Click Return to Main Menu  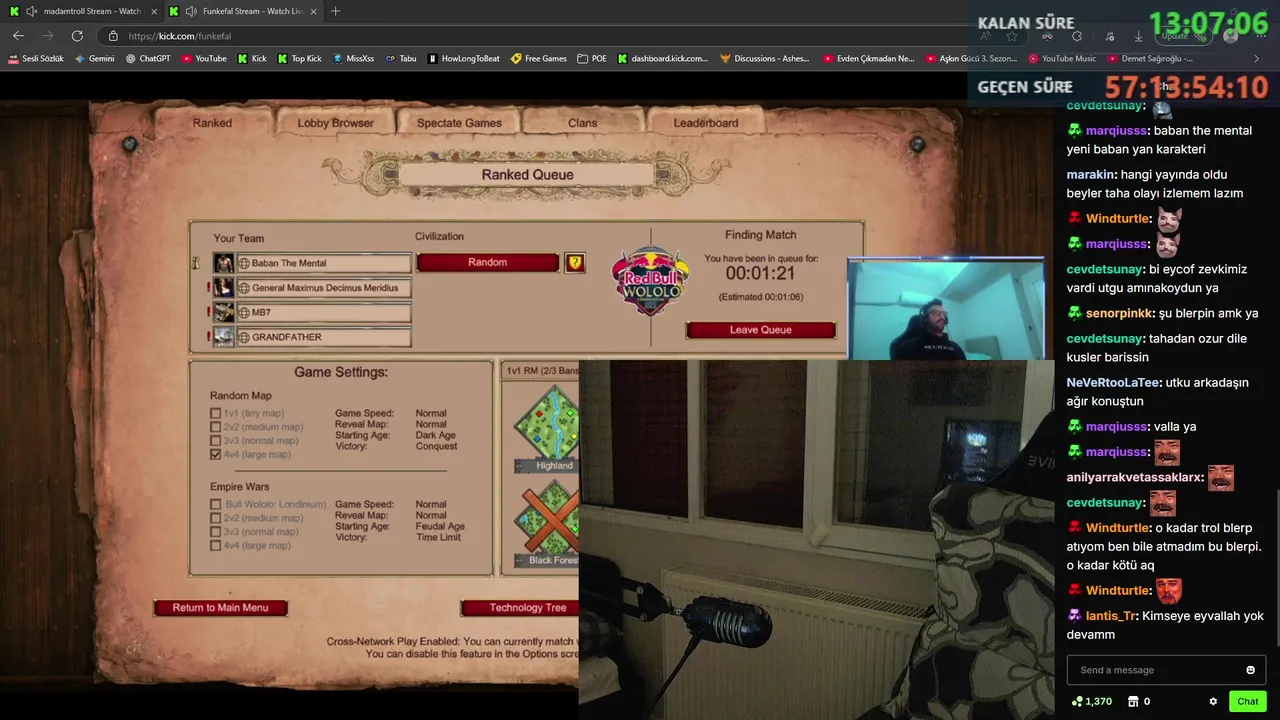pos(220,608)
